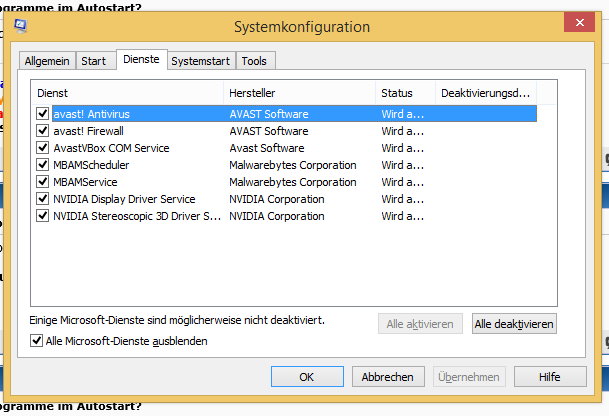Click the status cell of MBAMService

[x=403, y=182]
